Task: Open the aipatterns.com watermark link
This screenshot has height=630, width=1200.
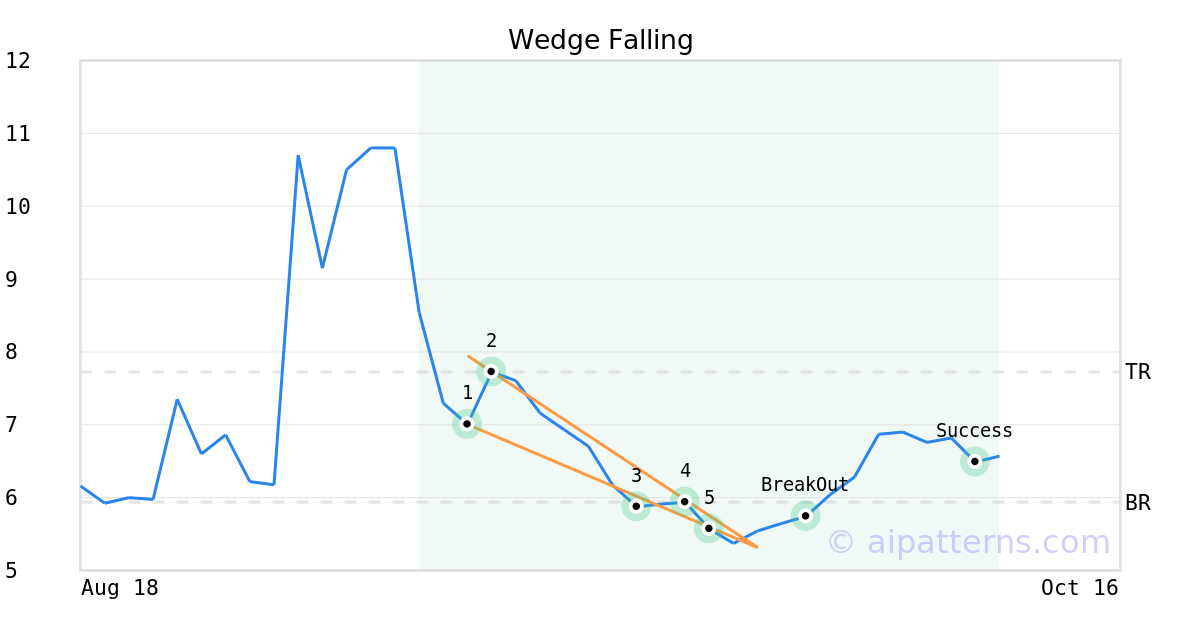Action: [968, 542]
